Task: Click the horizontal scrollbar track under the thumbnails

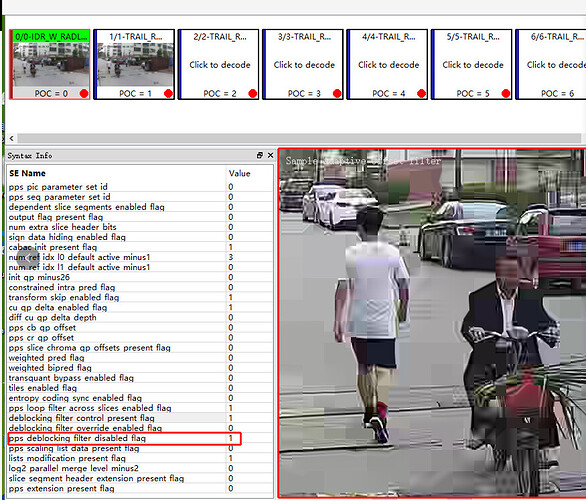Action: [x=299, y=138]
